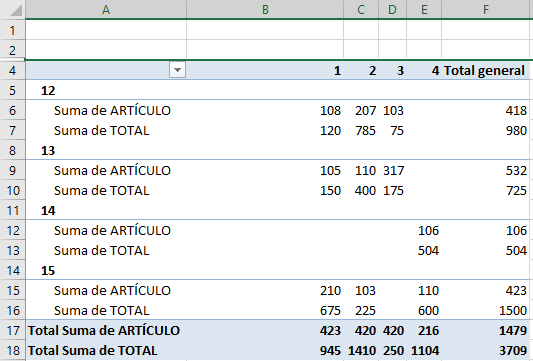This screenshot has height=361, width=533.
Task: Select column E header
Action: pos(424,10)
